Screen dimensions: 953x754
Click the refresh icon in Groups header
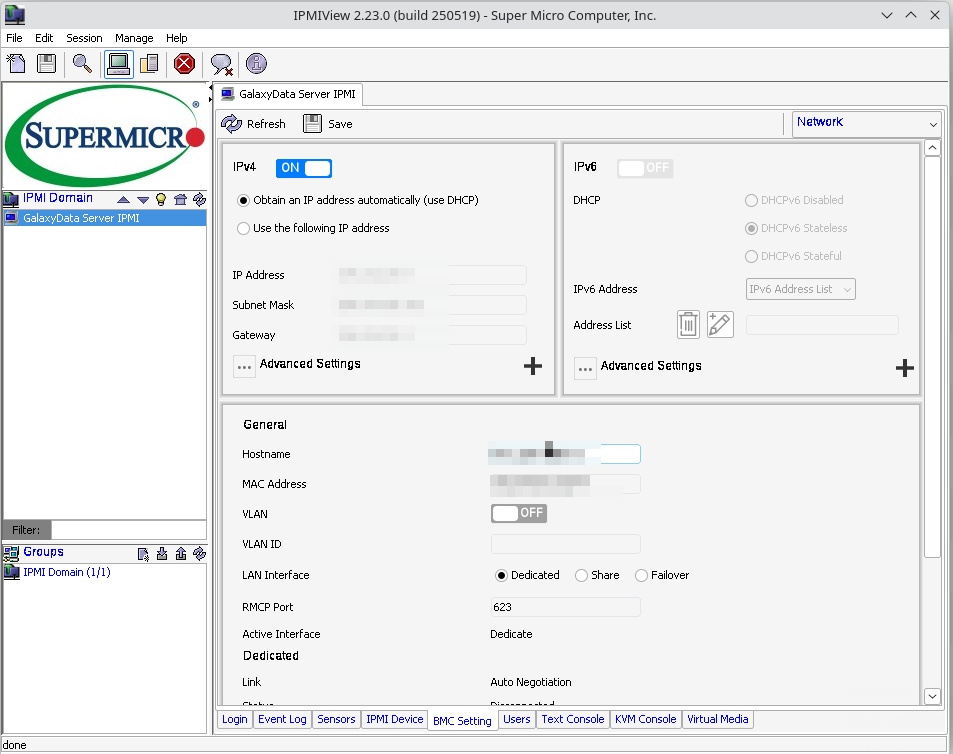coord(199,554)
